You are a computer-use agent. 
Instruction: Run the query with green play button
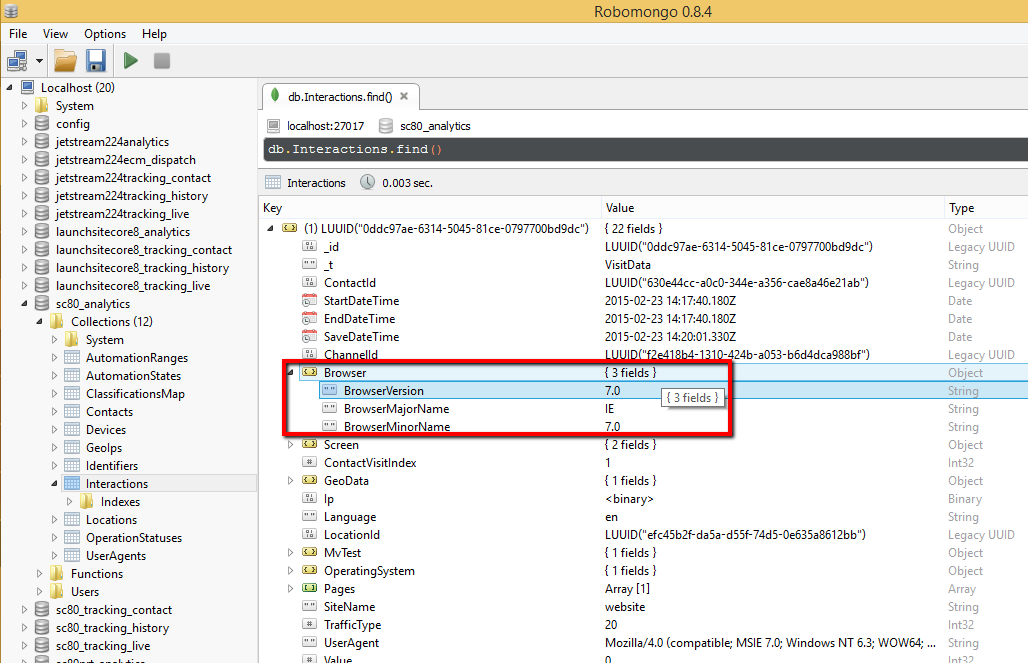click(x=130, y=61)
